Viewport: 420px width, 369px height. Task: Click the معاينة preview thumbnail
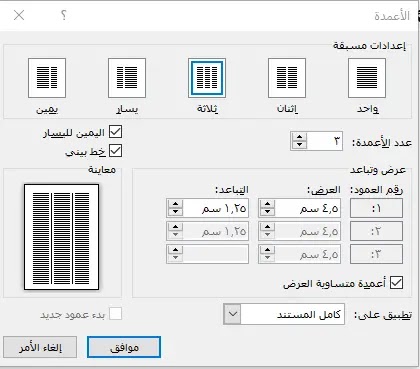coord(62,237)
